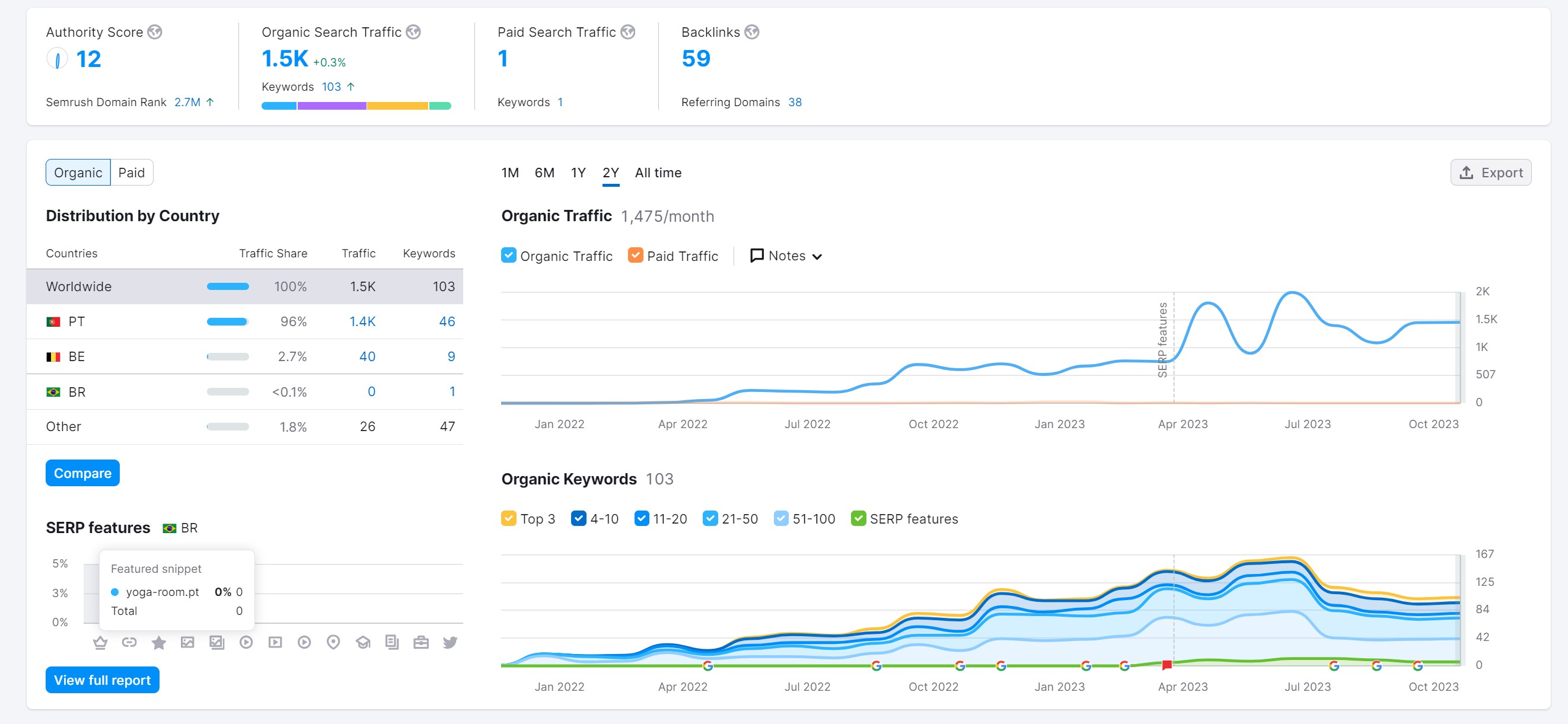Select the stacked Image pack SERP icon

pos(216,643)
